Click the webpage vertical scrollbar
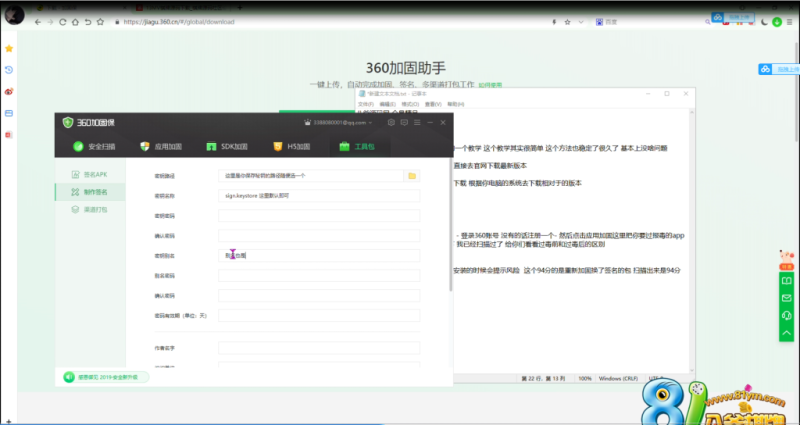 pos(797,92)
